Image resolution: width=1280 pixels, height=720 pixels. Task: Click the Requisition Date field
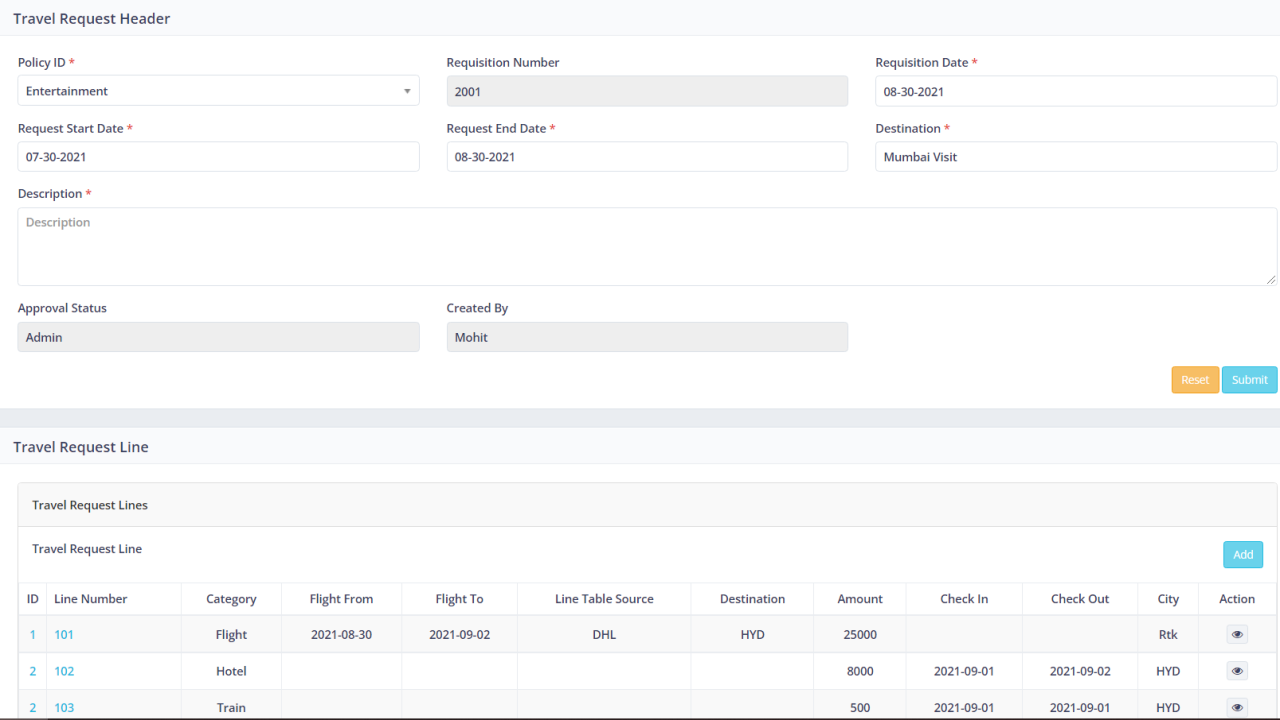[1075, 91]
